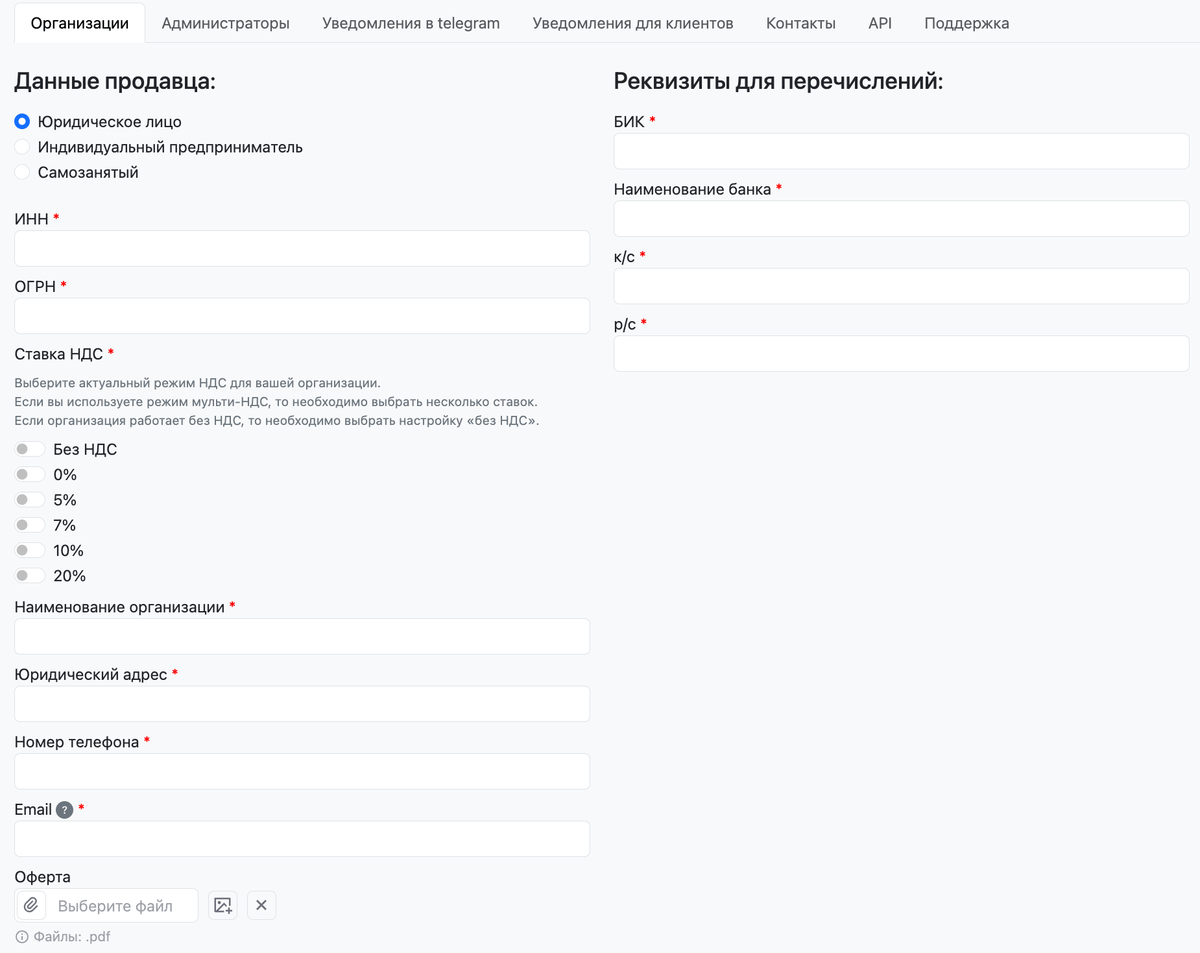Open the Поддержка tab

tap(966, 23)
